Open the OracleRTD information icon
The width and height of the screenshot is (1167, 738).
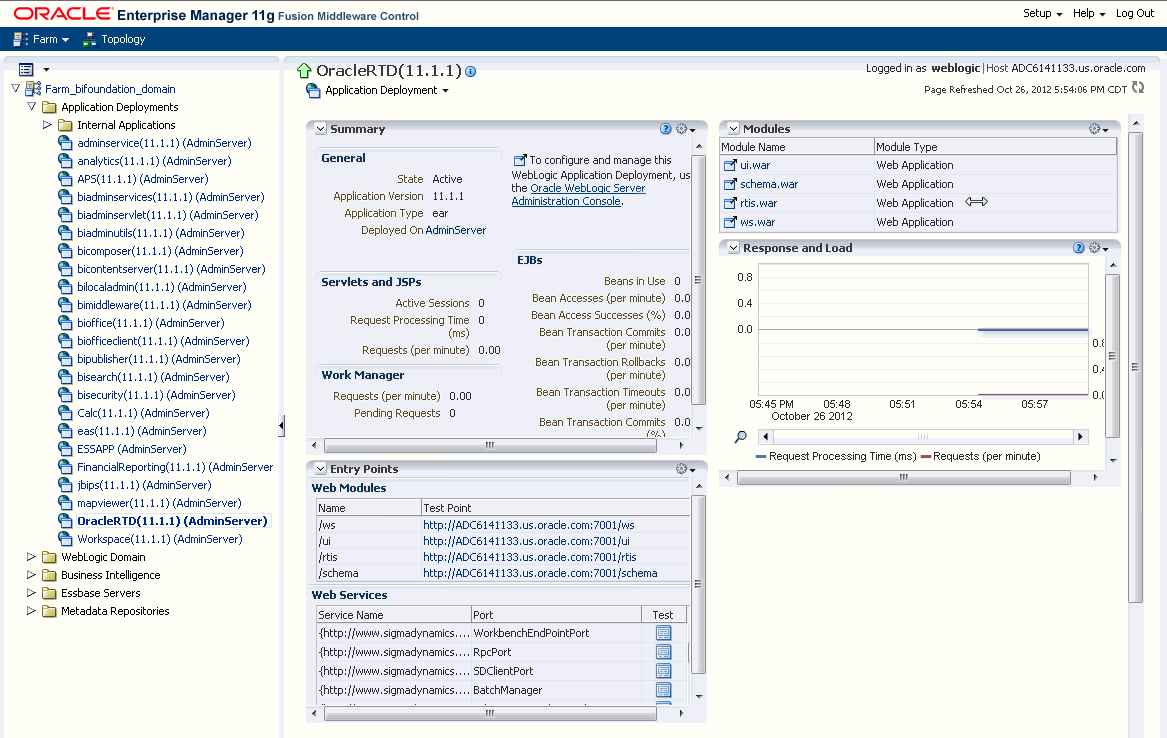pyautogui.click(x=470, y=71)
